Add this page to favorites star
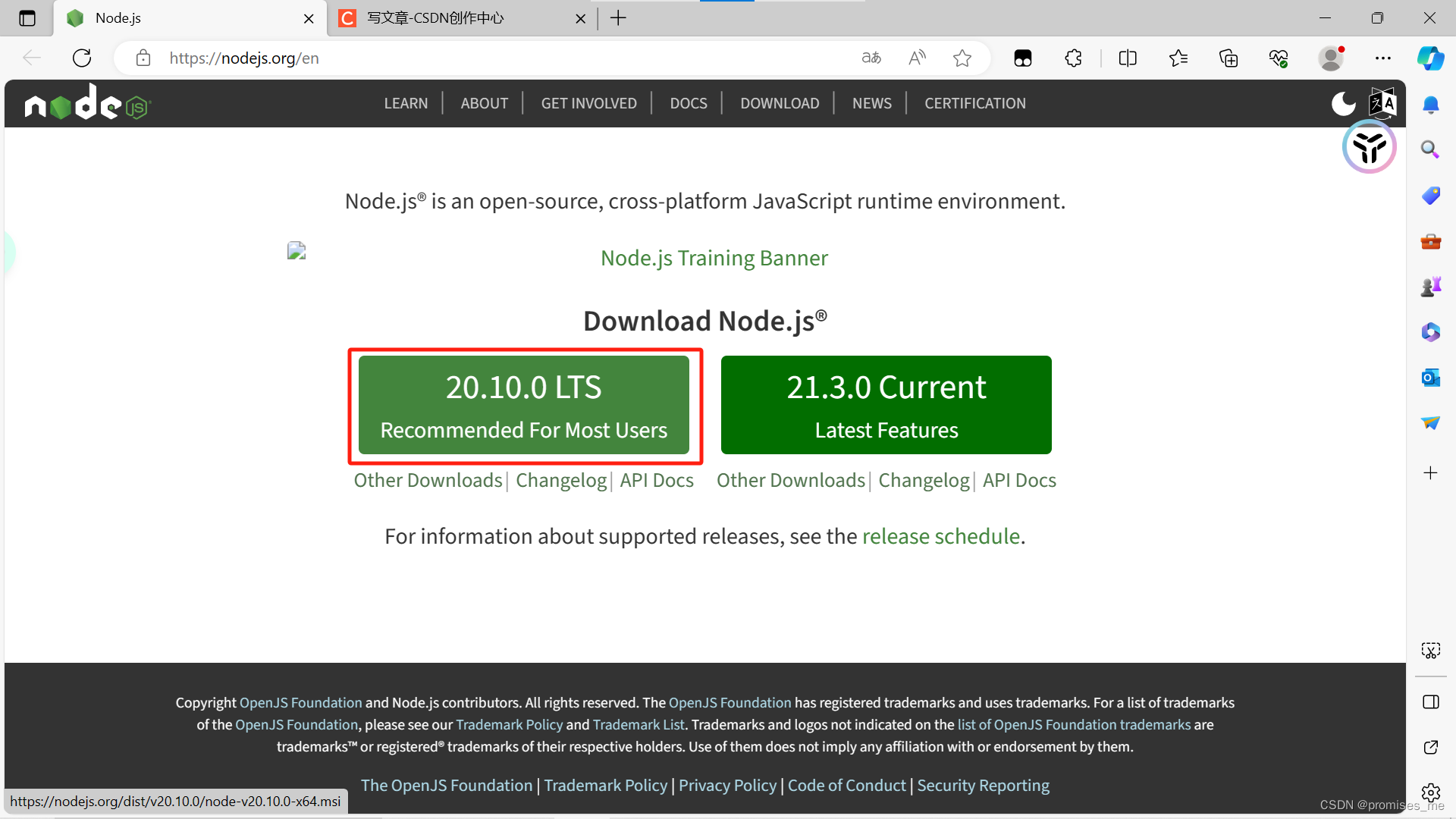1456x819 pixels. tap(962, 58)
